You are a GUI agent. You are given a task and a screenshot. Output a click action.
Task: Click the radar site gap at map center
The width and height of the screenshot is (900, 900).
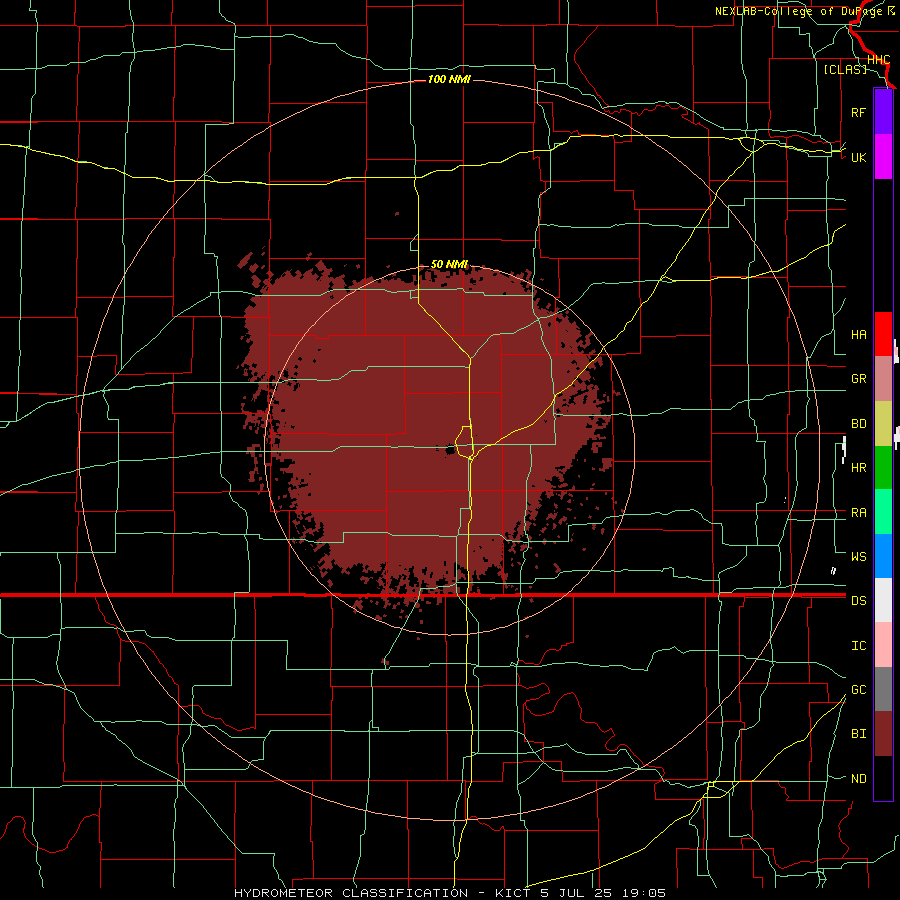(x=451, y=449)
